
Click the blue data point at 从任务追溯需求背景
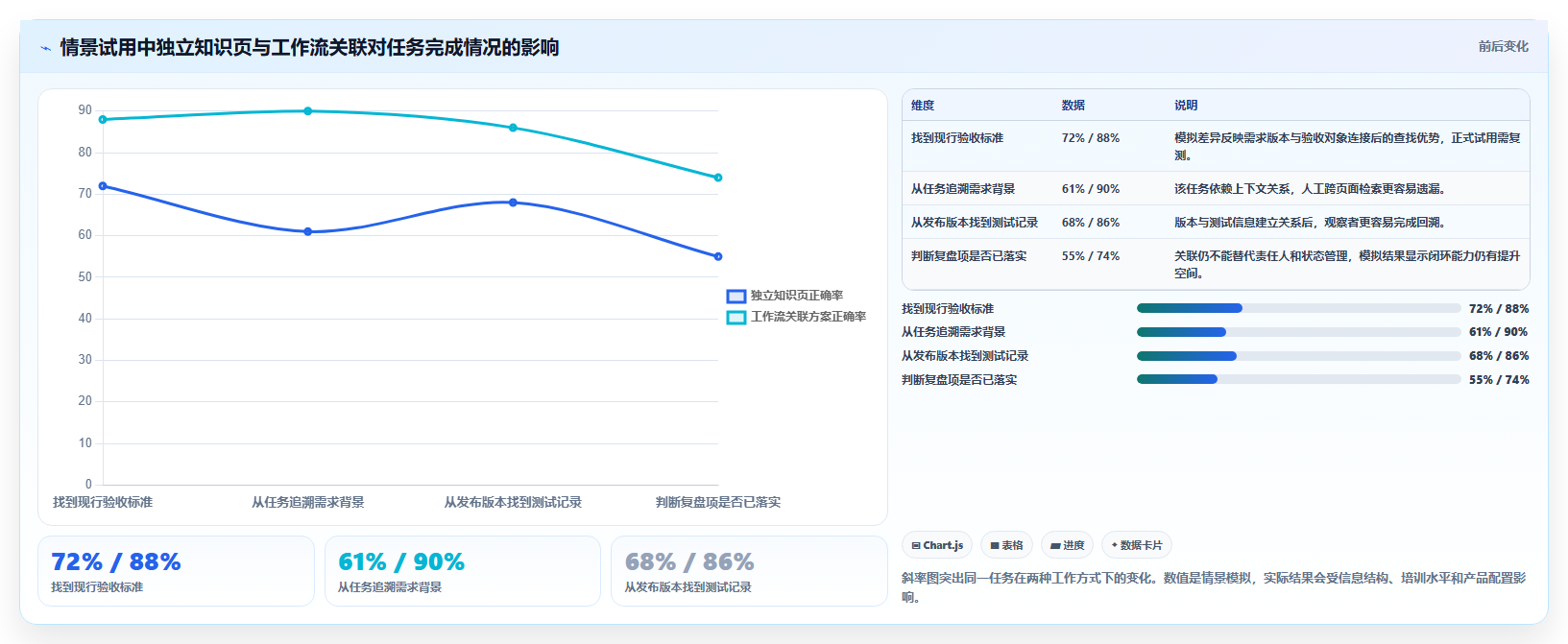pos(308,231)
